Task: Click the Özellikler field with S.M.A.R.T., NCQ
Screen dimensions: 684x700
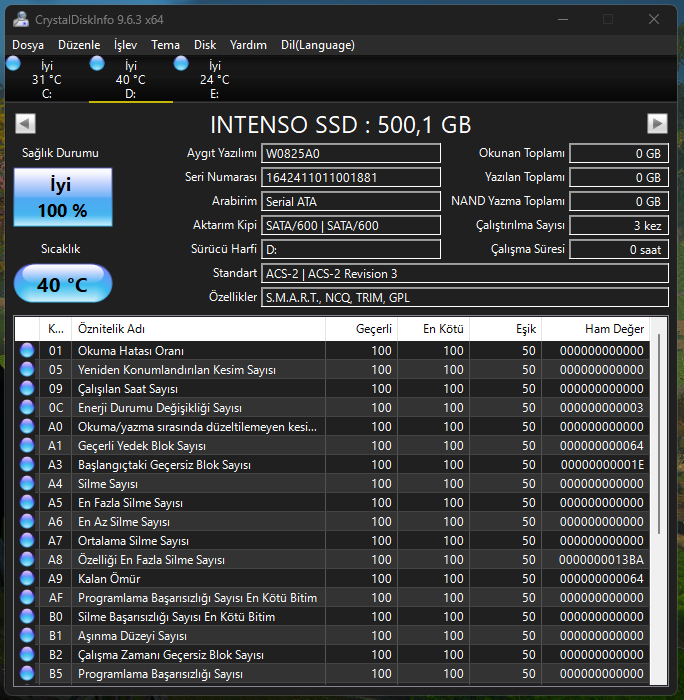Action: 465,298
